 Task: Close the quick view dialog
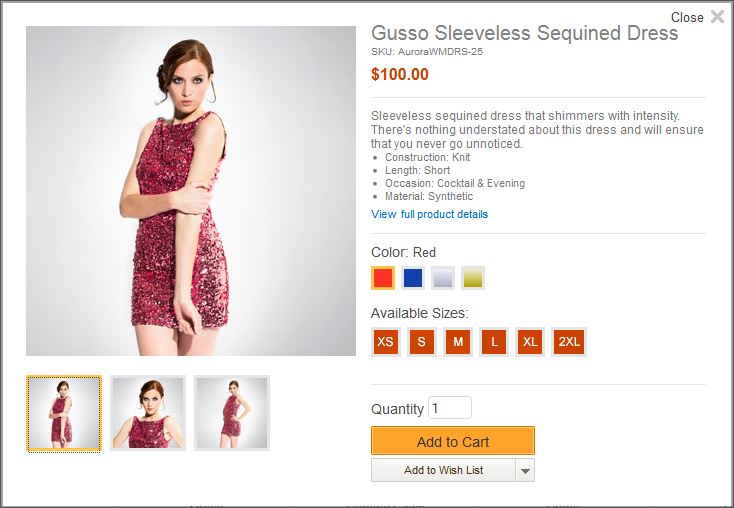(716, 17)
